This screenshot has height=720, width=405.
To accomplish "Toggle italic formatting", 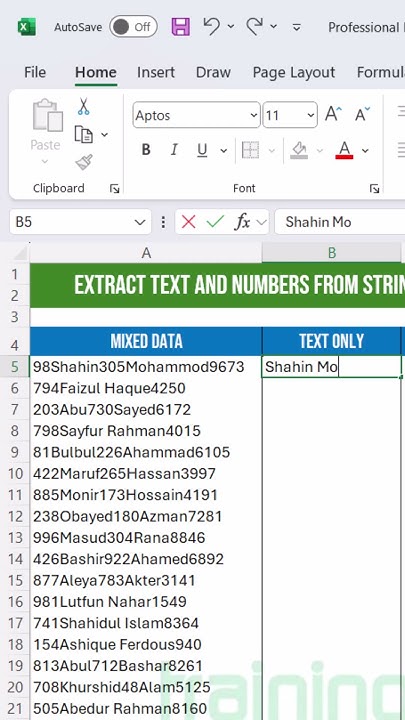I will (x=174, y=150).
